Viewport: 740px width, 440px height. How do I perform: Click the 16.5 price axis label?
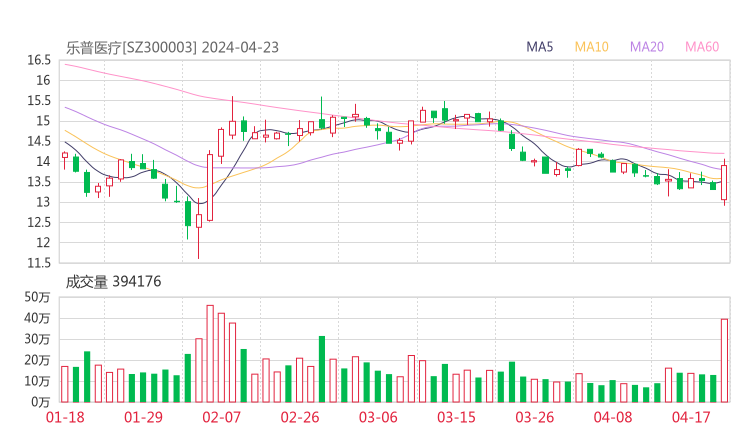click(x=39, y=60)
